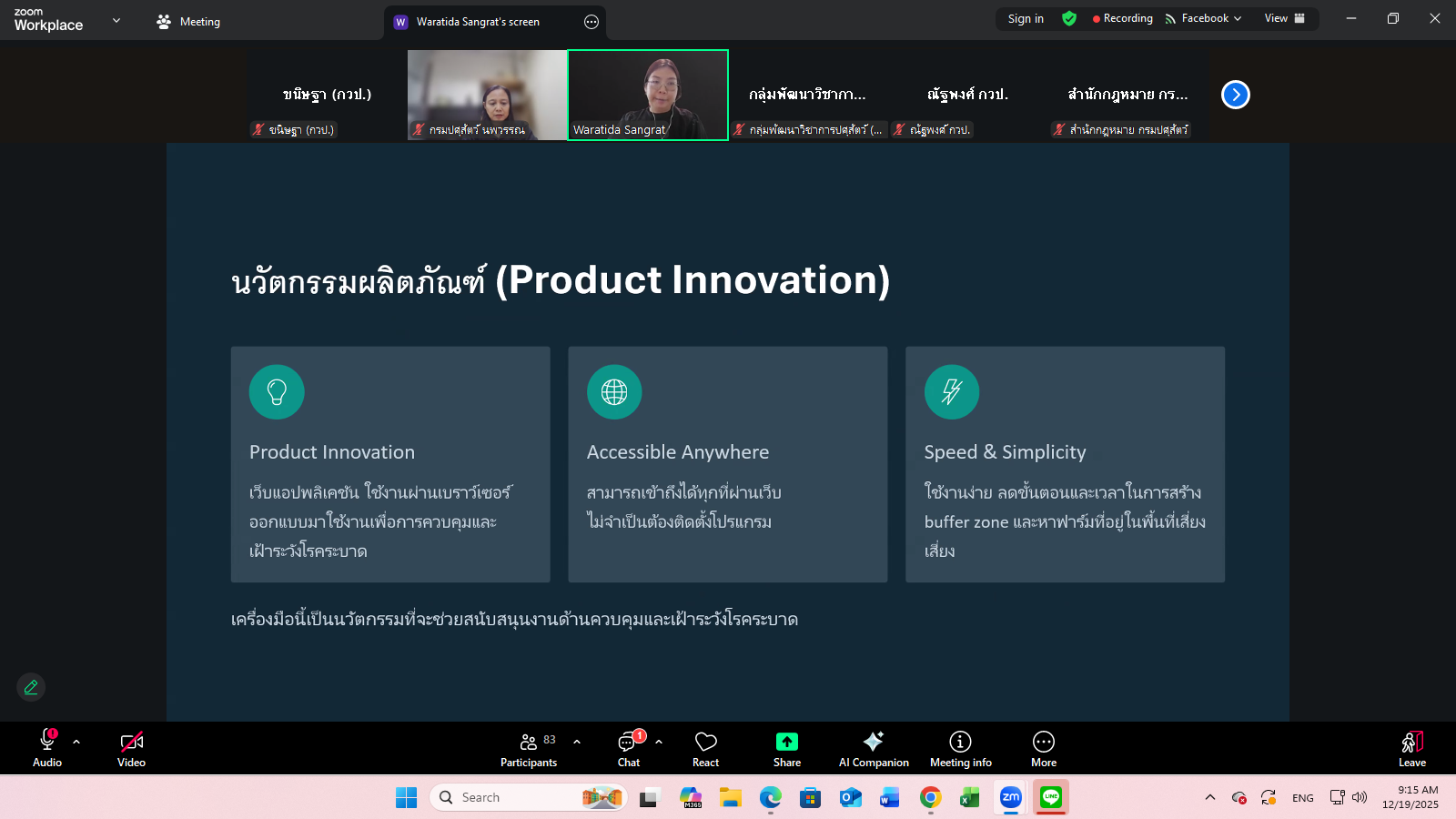This screenshot has height=819, width=1456.
Task: Click the encryption shield icon
Action: point(1069,18)
